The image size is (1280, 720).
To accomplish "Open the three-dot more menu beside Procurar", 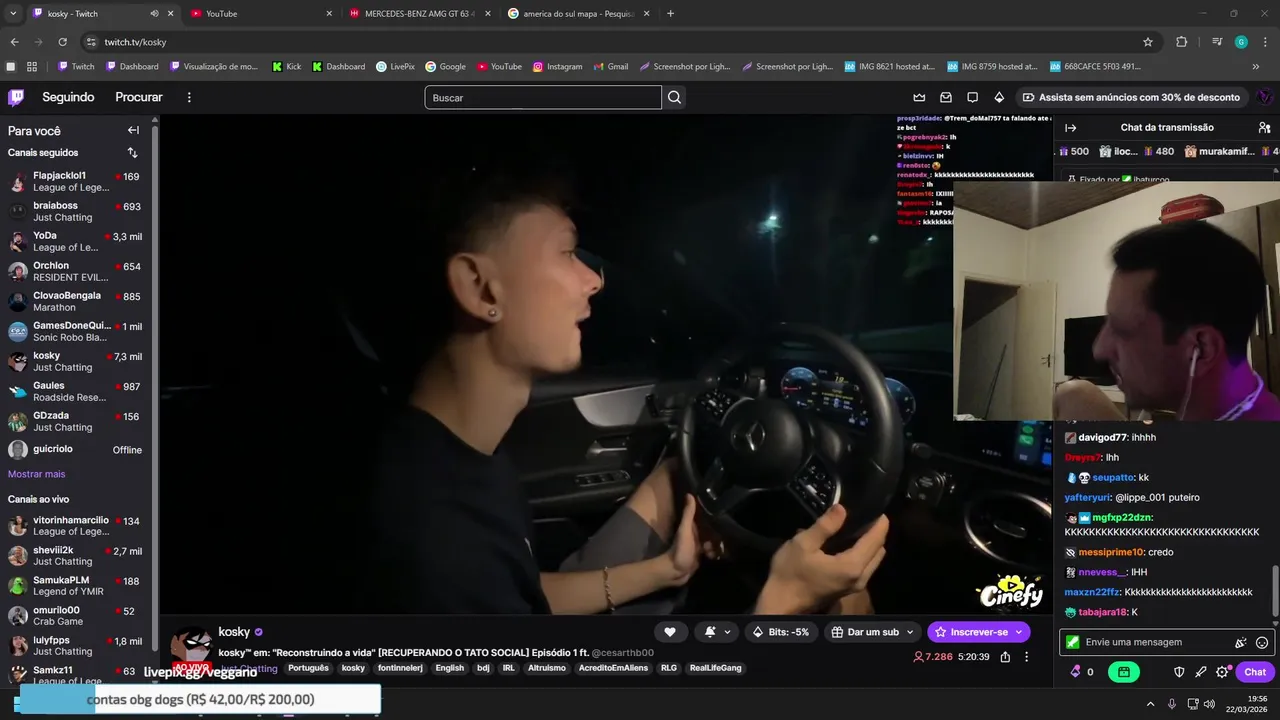I will [189, 97].
